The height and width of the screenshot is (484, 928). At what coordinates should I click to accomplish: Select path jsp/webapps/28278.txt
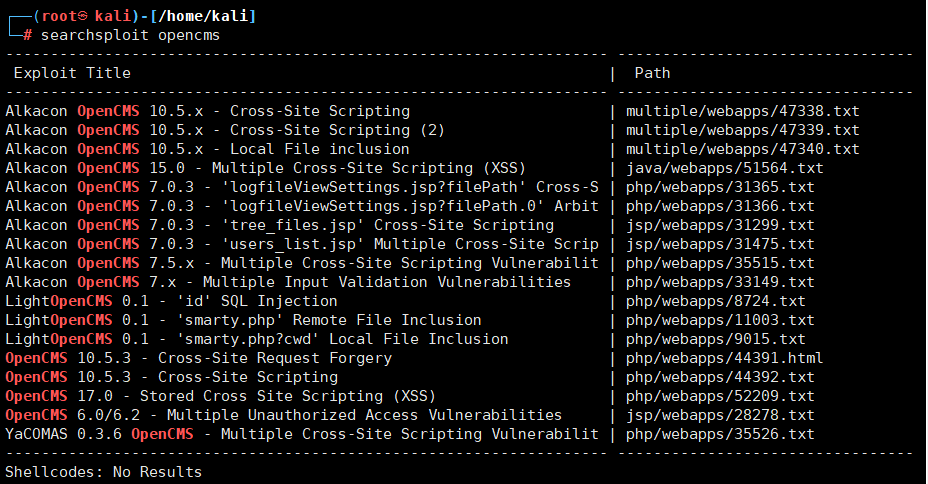point(720,415)
